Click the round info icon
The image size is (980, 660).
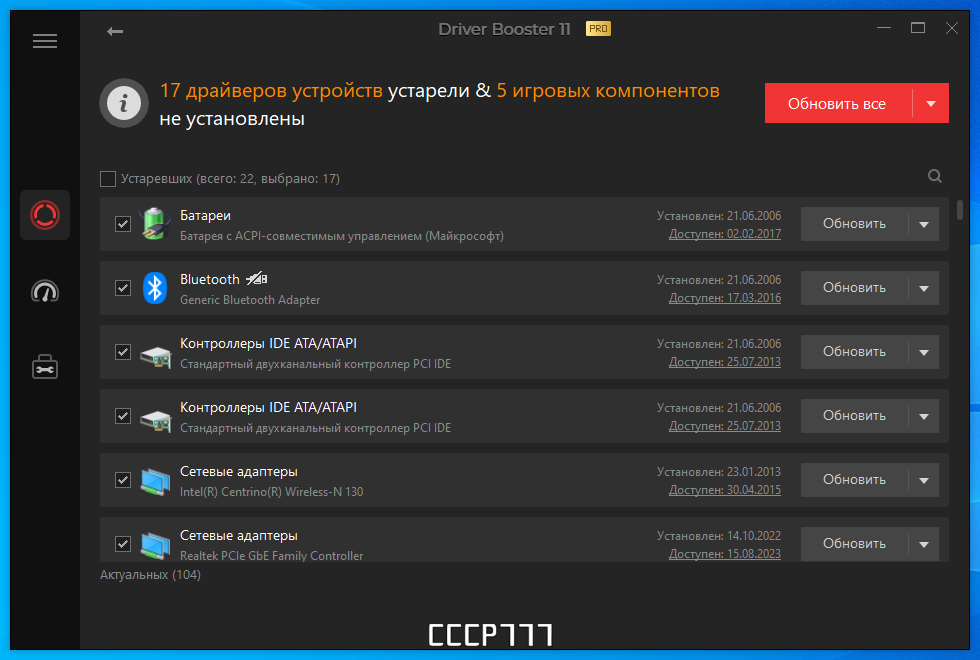[x=124, y=103]
